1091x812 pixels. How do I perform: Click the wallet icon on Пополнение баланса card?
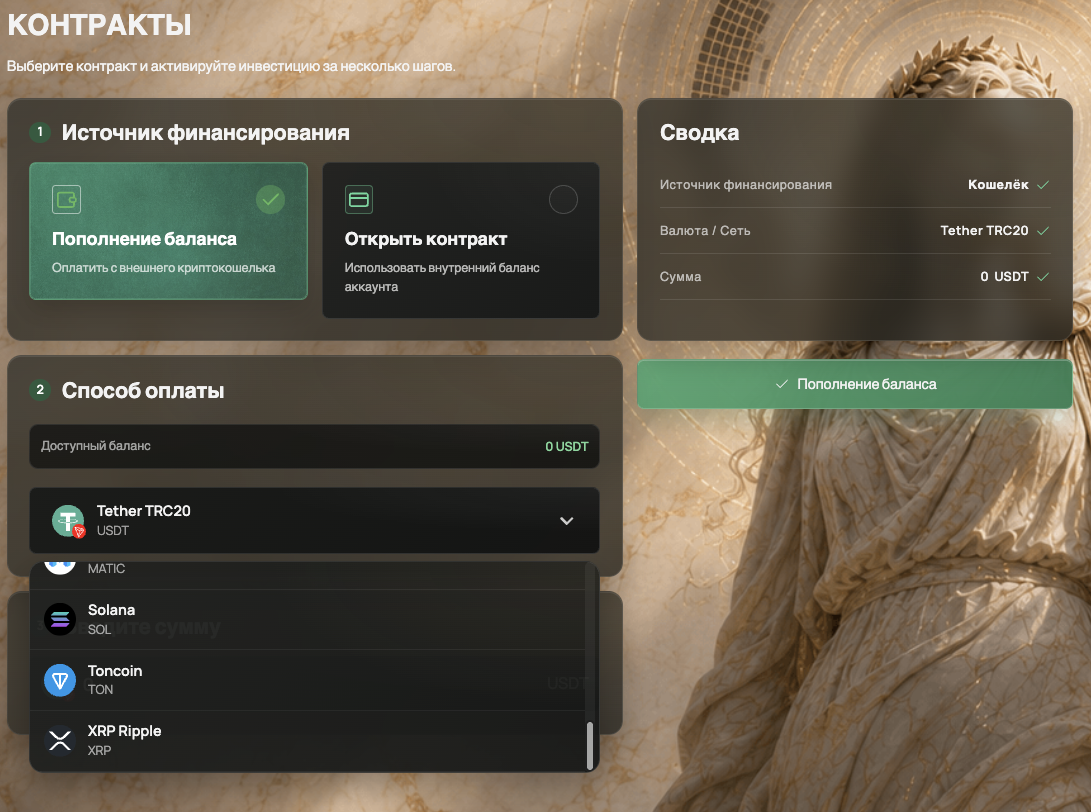[x=67, y=200]
